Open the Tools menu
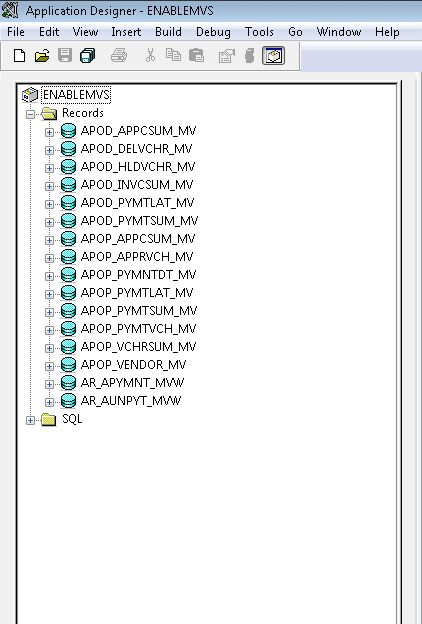422x624 pixels. pyautogui.click(x=259, y=32)
